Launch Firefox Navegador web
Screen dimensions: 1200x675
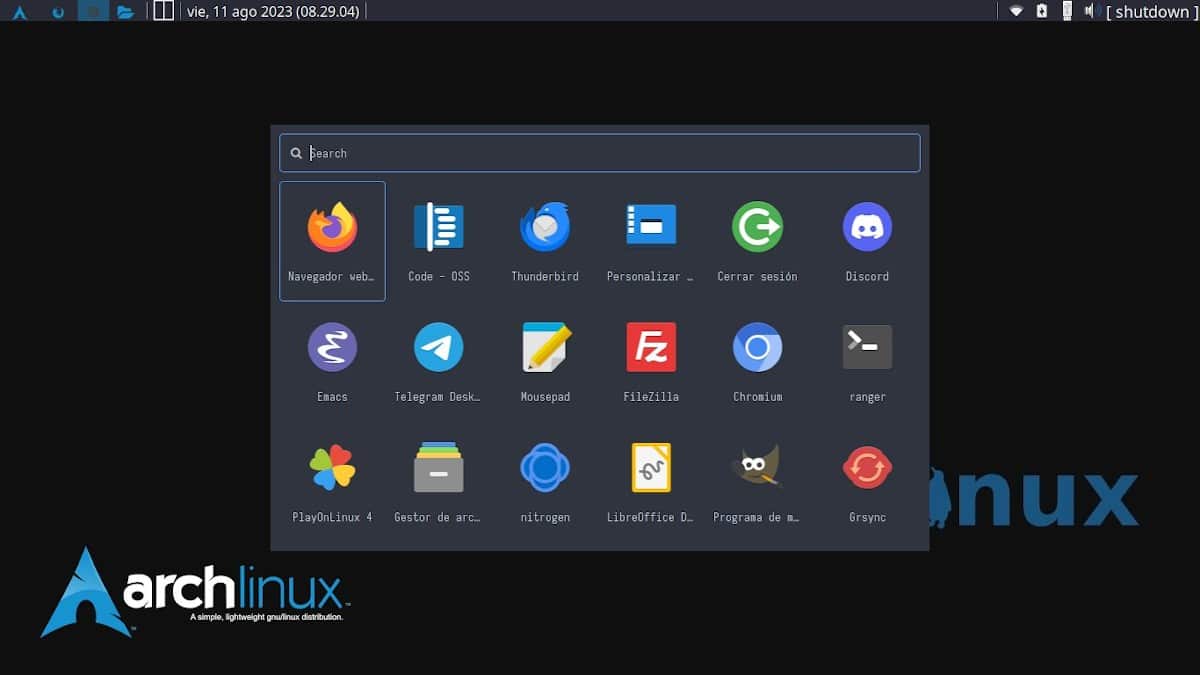[x=332, y=241]
